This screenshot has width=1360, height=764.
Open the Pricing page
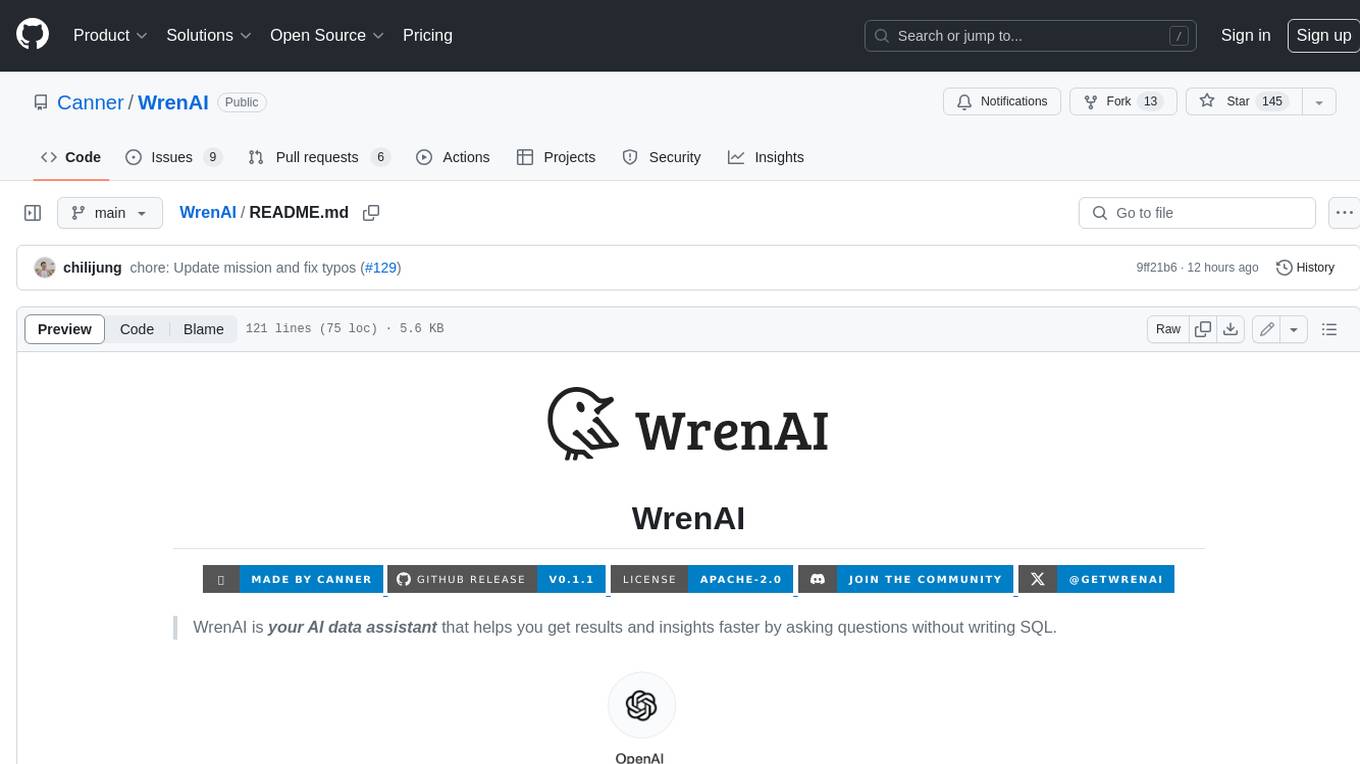[427, 35]
